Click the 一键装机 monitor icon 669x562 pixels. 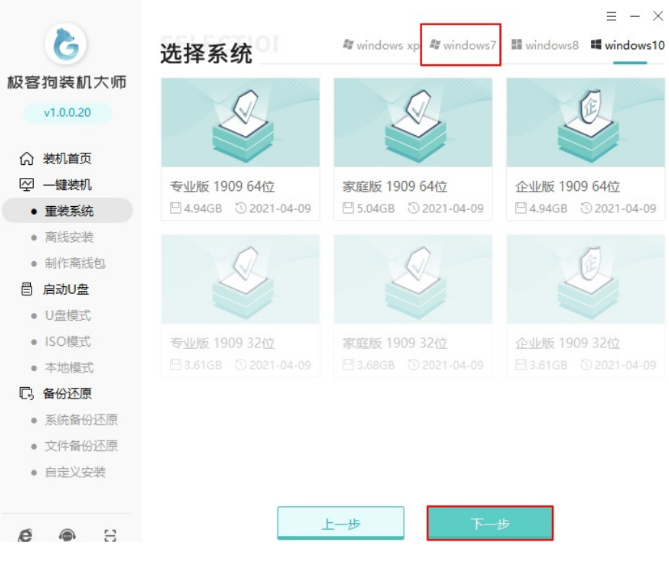pos(26,184)
